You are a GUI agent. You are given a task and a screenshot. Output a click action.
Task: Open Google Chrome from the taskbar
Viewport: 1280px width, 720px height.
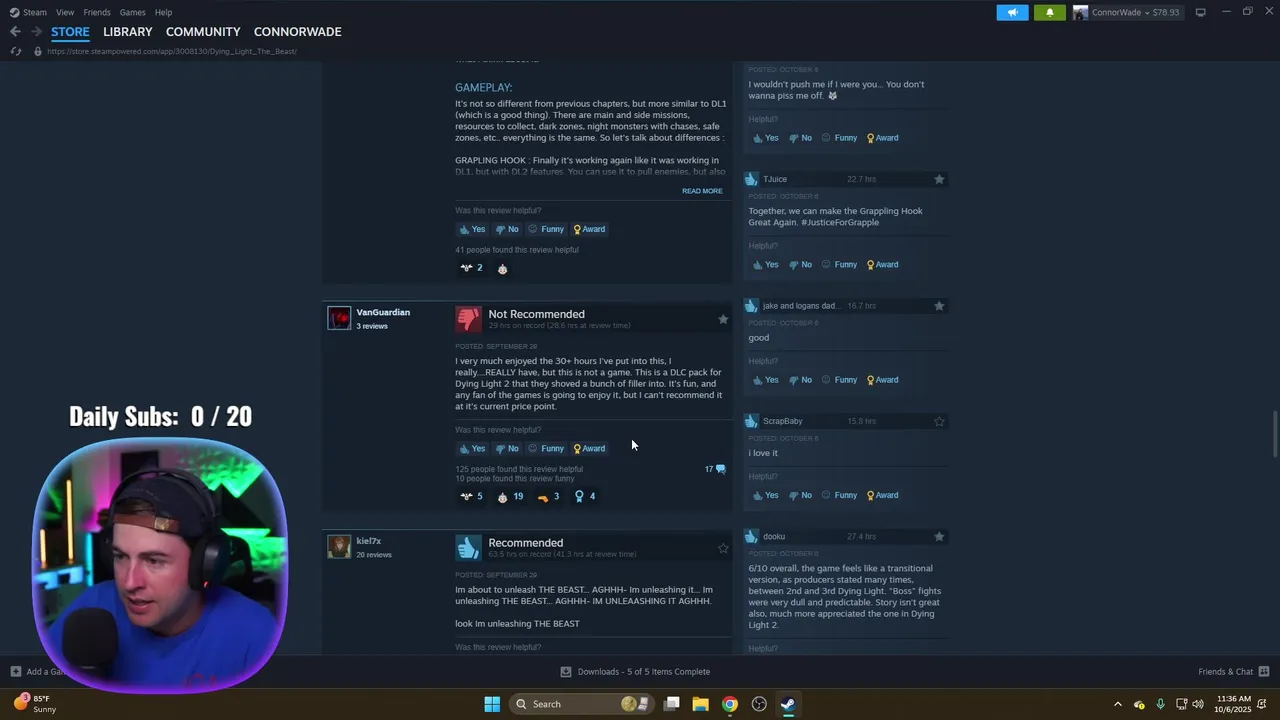click(730, 704)
